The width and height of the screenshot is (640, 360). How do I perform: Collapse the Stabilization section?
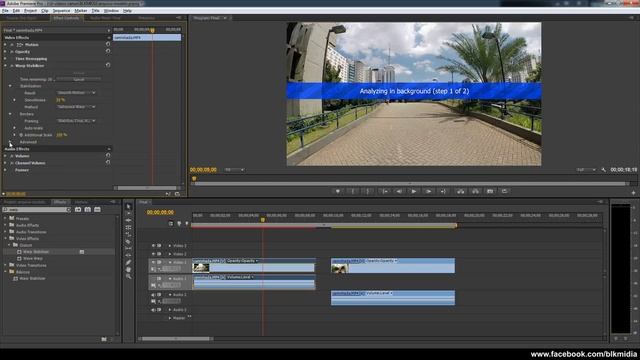click(10, 86)
